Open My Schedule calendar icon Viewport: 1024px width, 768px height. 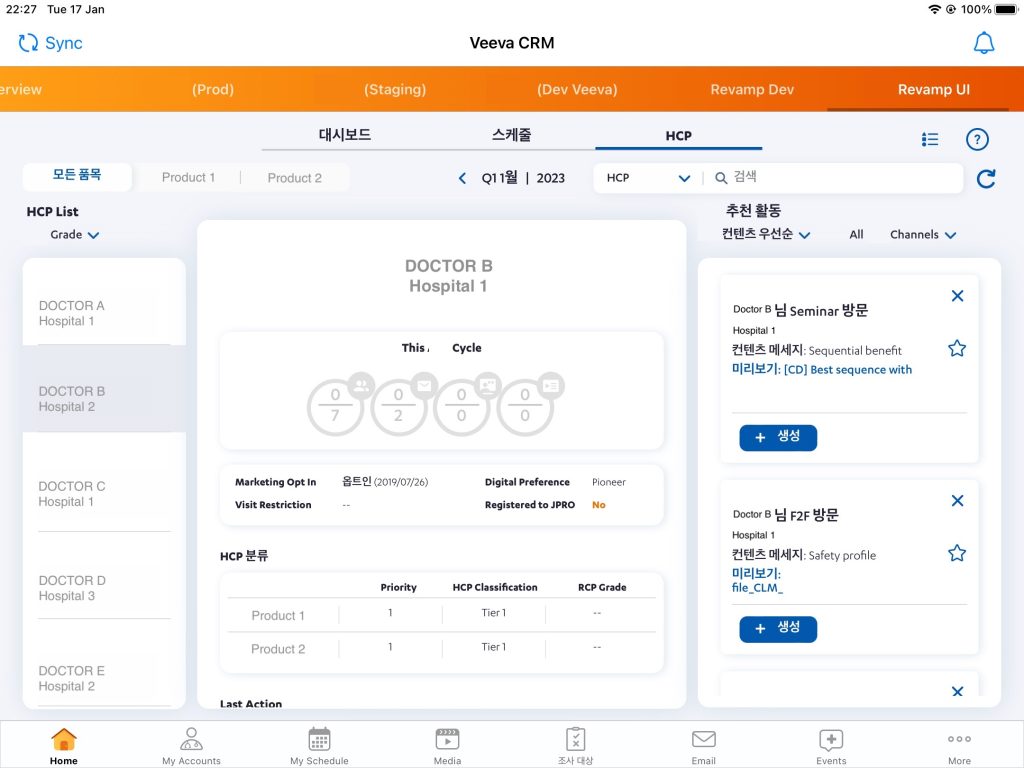[x=319, y=745]
